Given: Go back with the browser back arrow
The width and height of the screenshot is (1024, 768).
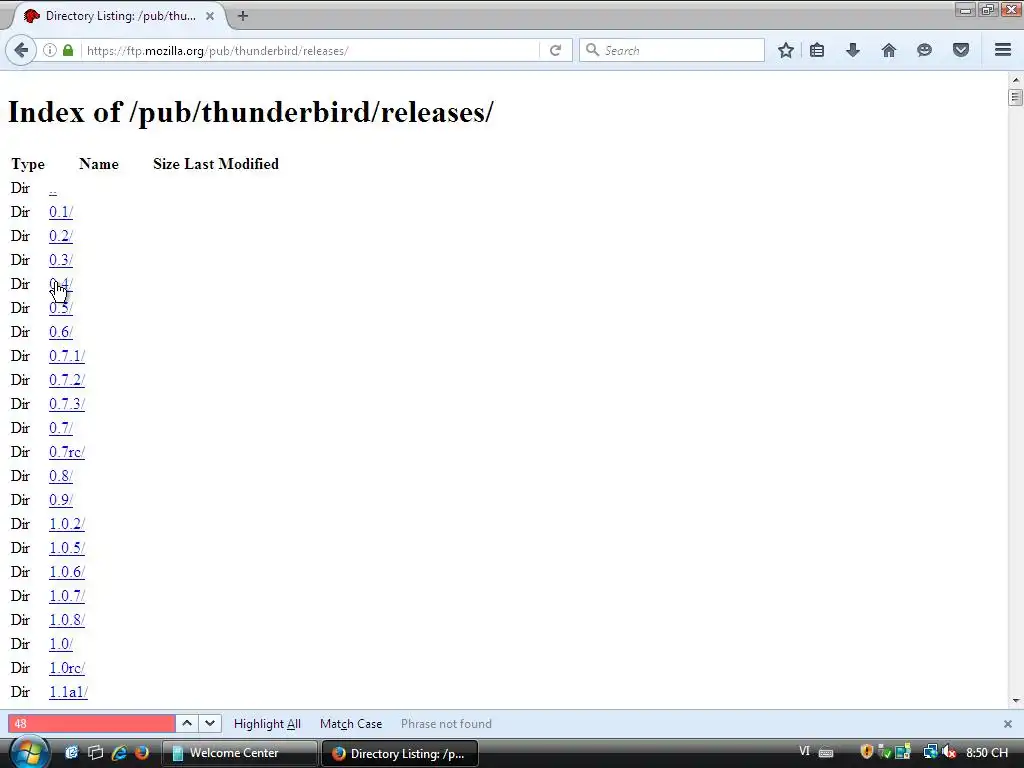Looking at the screenshot, I should pos(21,50).
